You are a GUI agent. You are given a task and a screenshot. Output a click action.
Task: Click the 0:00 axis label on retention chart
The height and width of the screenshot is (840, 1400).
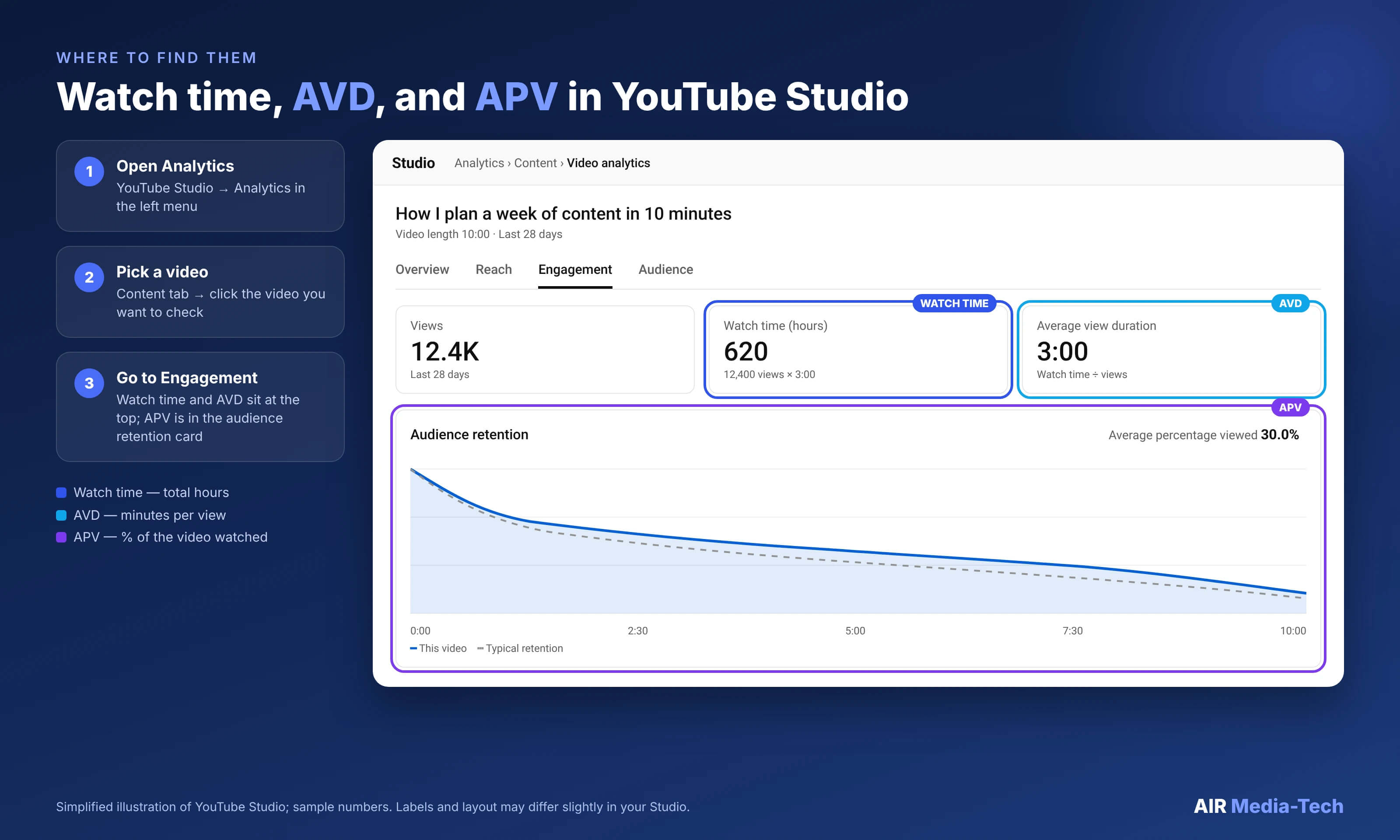click(420, 630)
